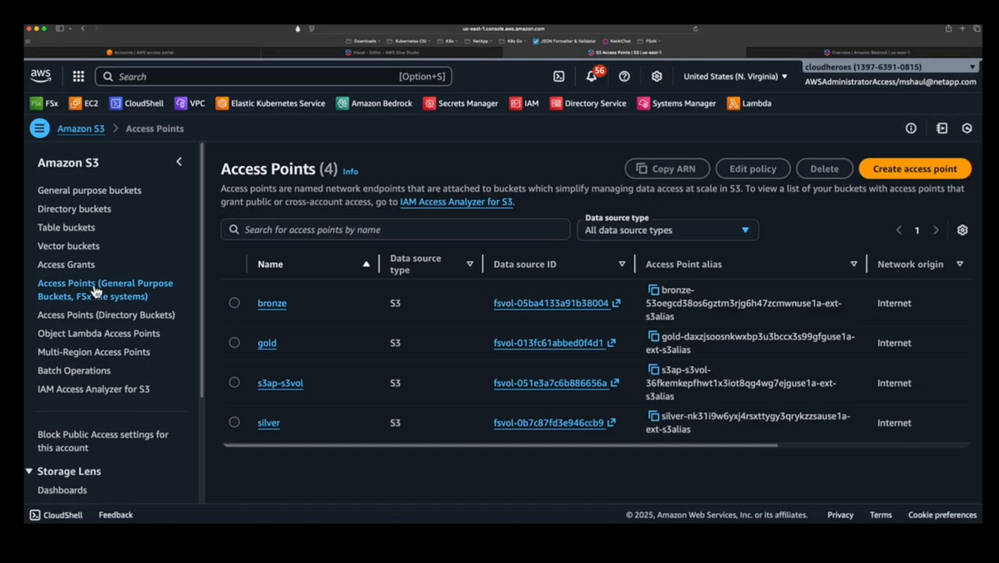Copy the gold access point alias

(x=653, y=336)
